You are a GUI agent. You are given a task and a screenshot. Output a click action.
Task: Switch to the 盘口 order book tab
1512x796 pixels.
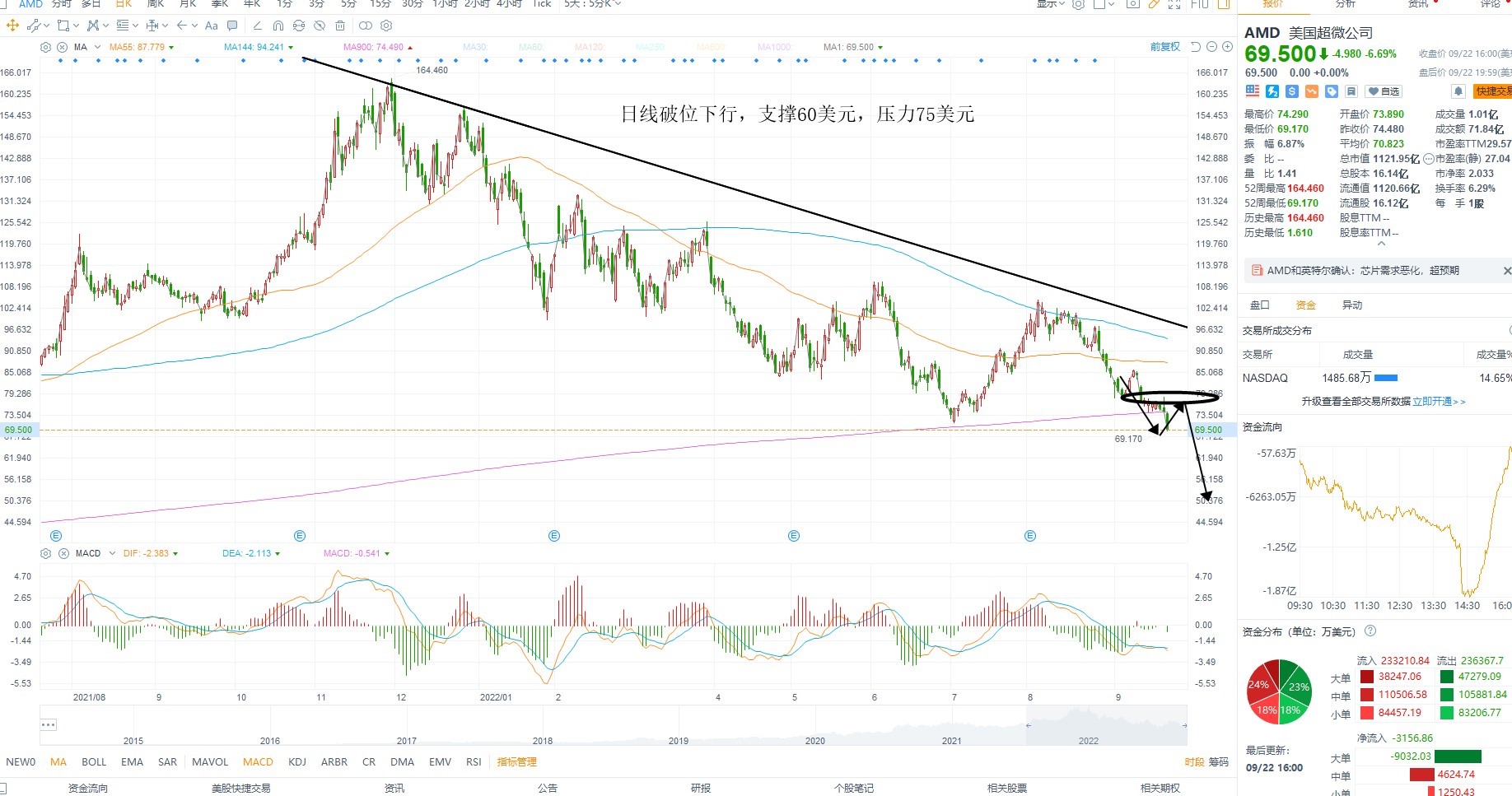pos(1260,305)
